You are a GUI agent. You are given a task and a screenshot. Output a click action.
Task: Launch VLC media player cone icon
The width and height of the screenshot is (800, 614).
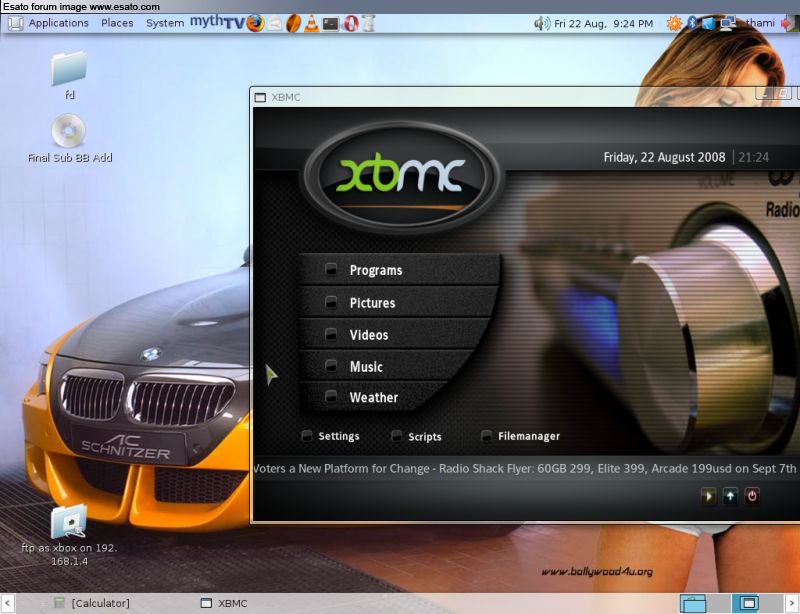click(311, 23)
